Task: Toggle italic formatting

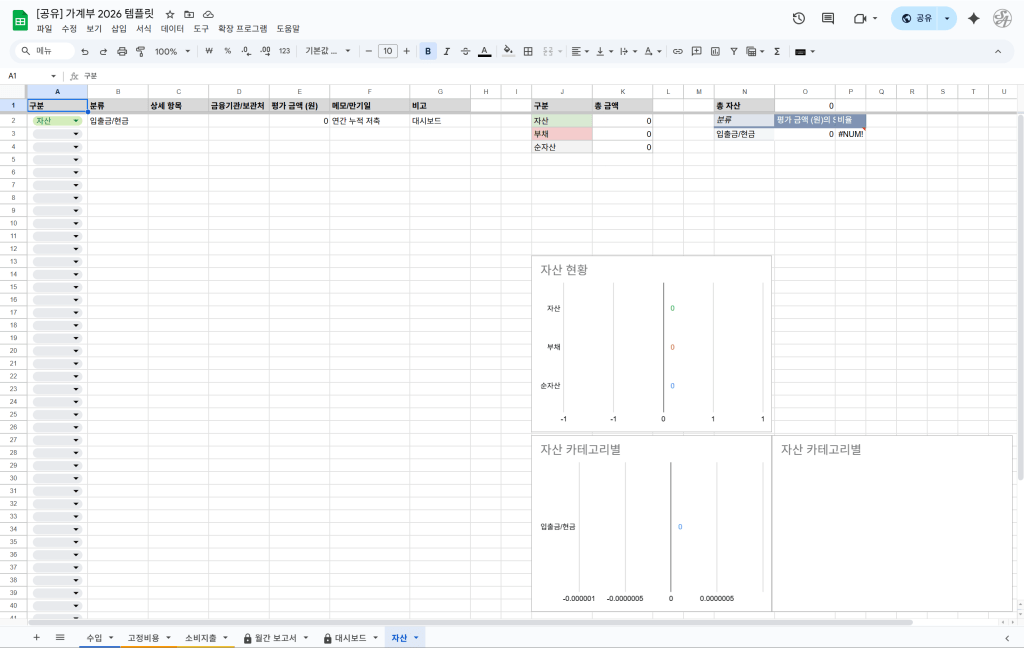Action: (446, 51)
